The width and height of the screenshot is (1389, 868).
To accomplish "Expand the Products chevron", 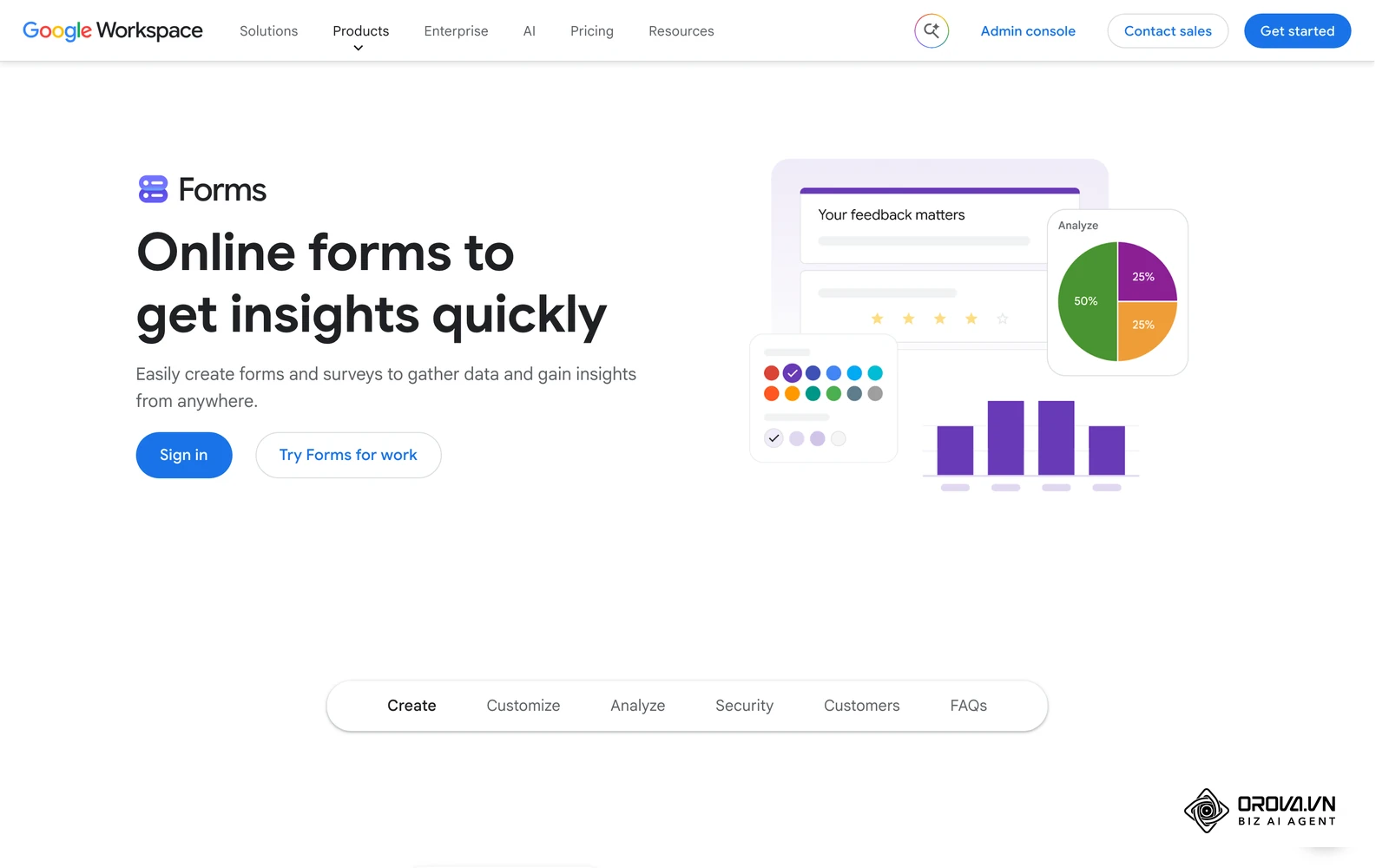I will pyautogui.click(x=359, y=49).
